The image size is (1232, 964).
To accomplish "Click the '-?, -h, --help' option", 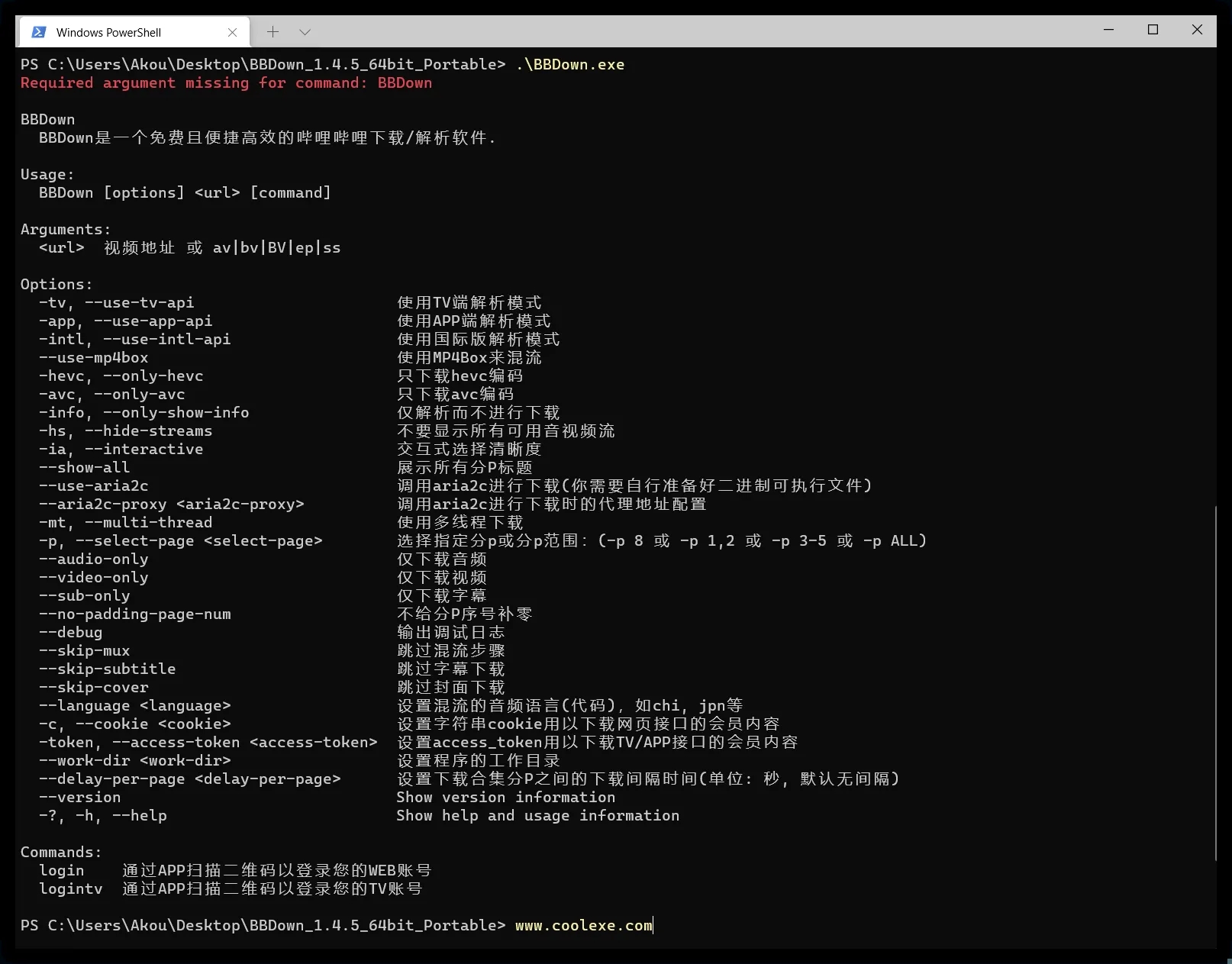I will pos(103,815).
